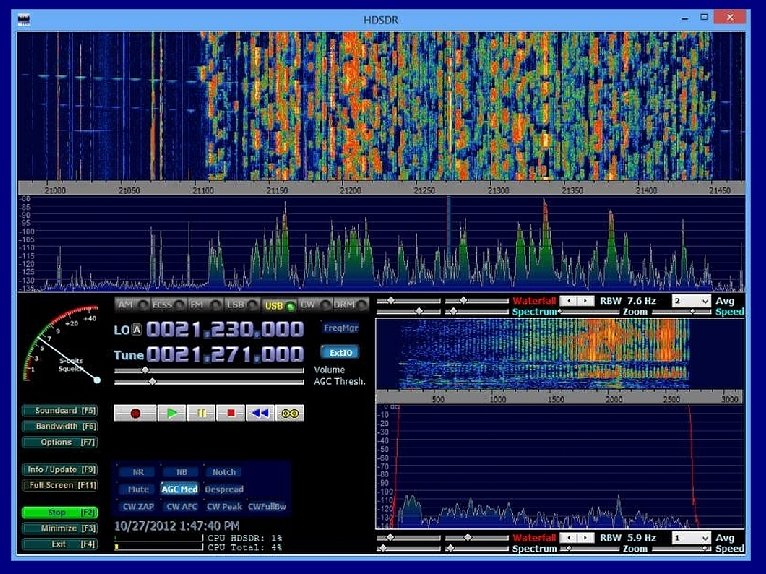
Task: Select FM demodulation mode
Action: click(x=205, y=305)
